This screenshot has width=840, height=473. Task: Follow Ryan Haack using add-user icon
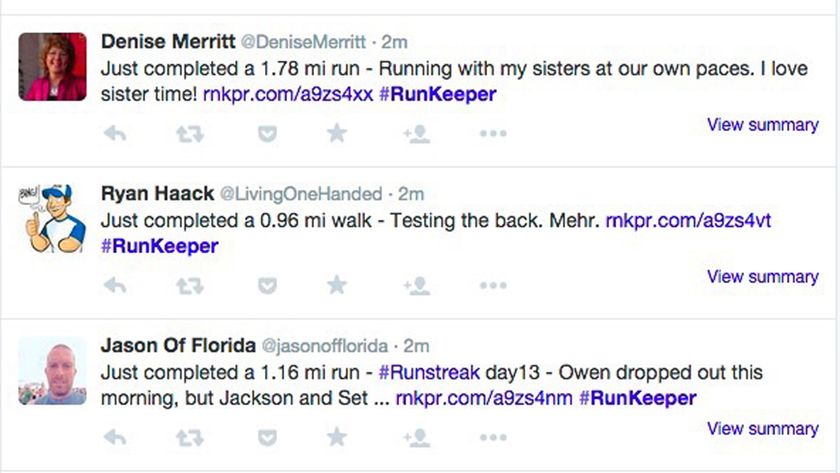pos(416,286)
